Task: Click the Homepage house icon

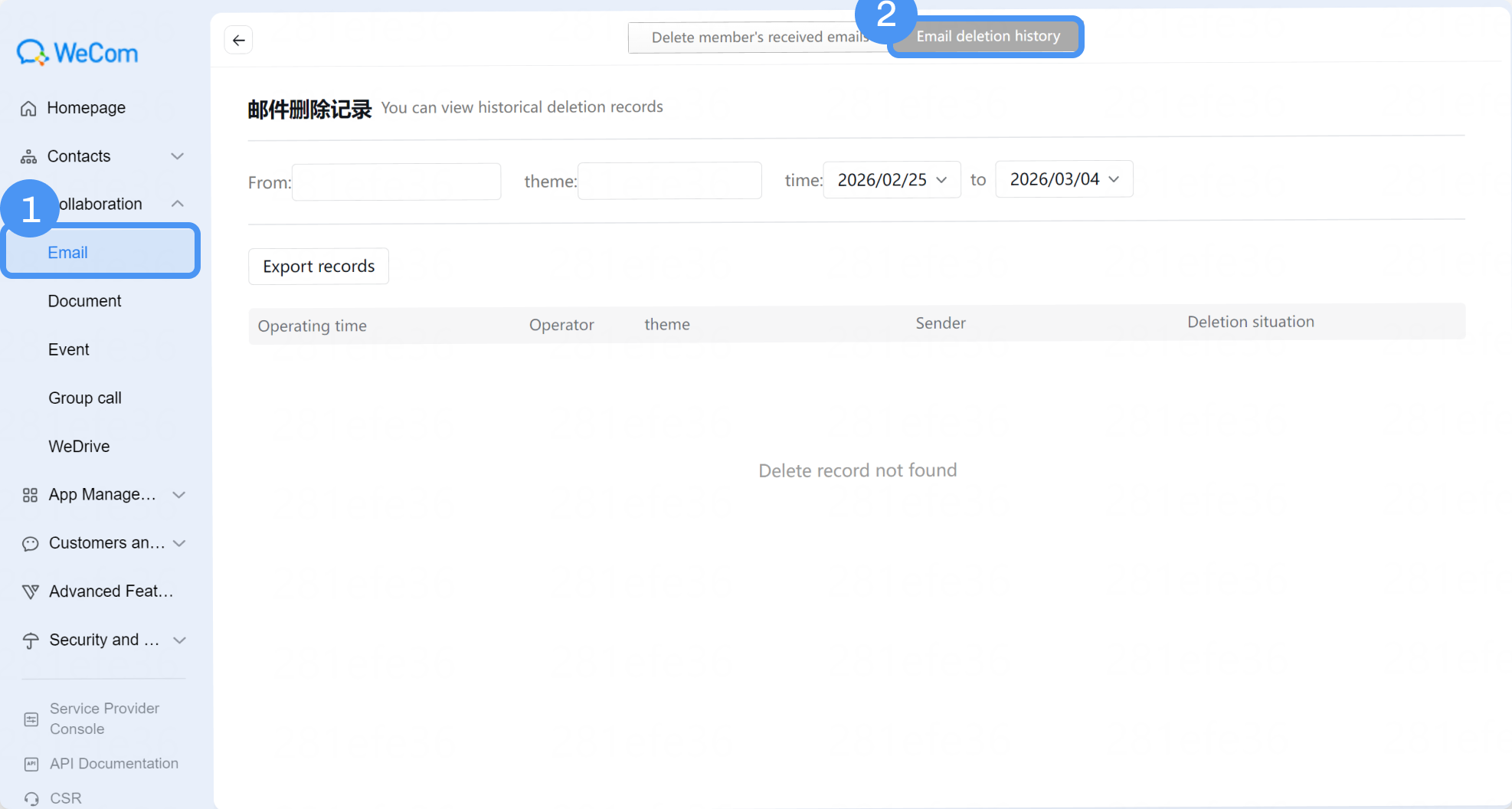Action: (28, 109)
